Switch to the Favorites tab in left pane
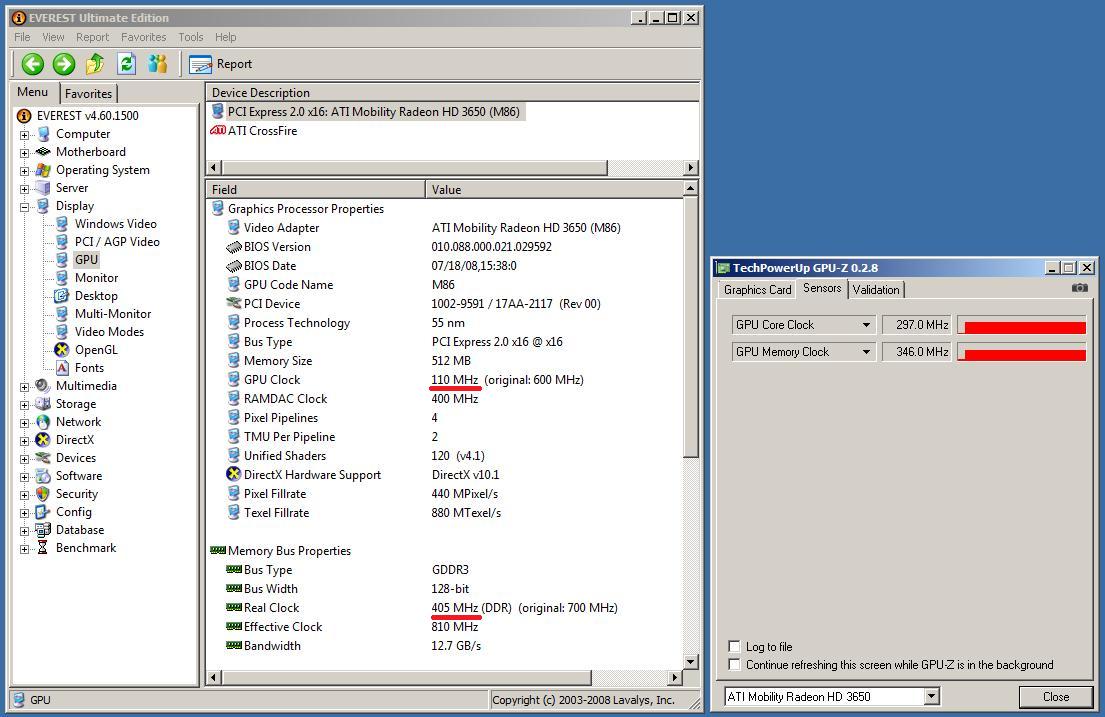 (x=89, y=94)
